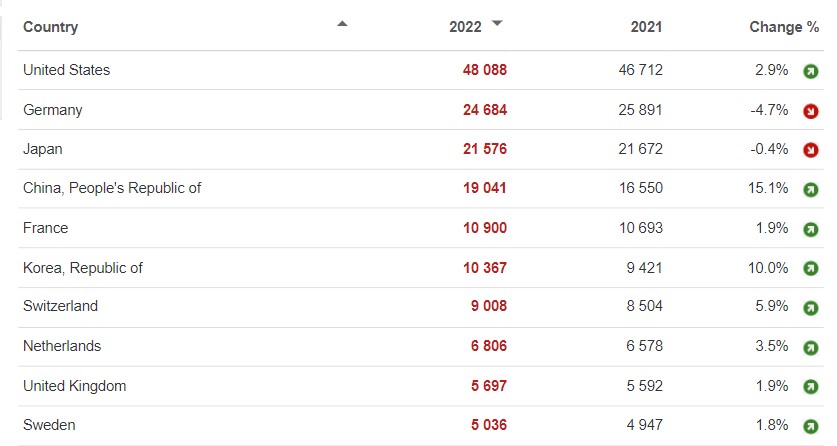Select the United States country name
The width and height of the screenshot is (837, 446).
[x=67, y=70]
